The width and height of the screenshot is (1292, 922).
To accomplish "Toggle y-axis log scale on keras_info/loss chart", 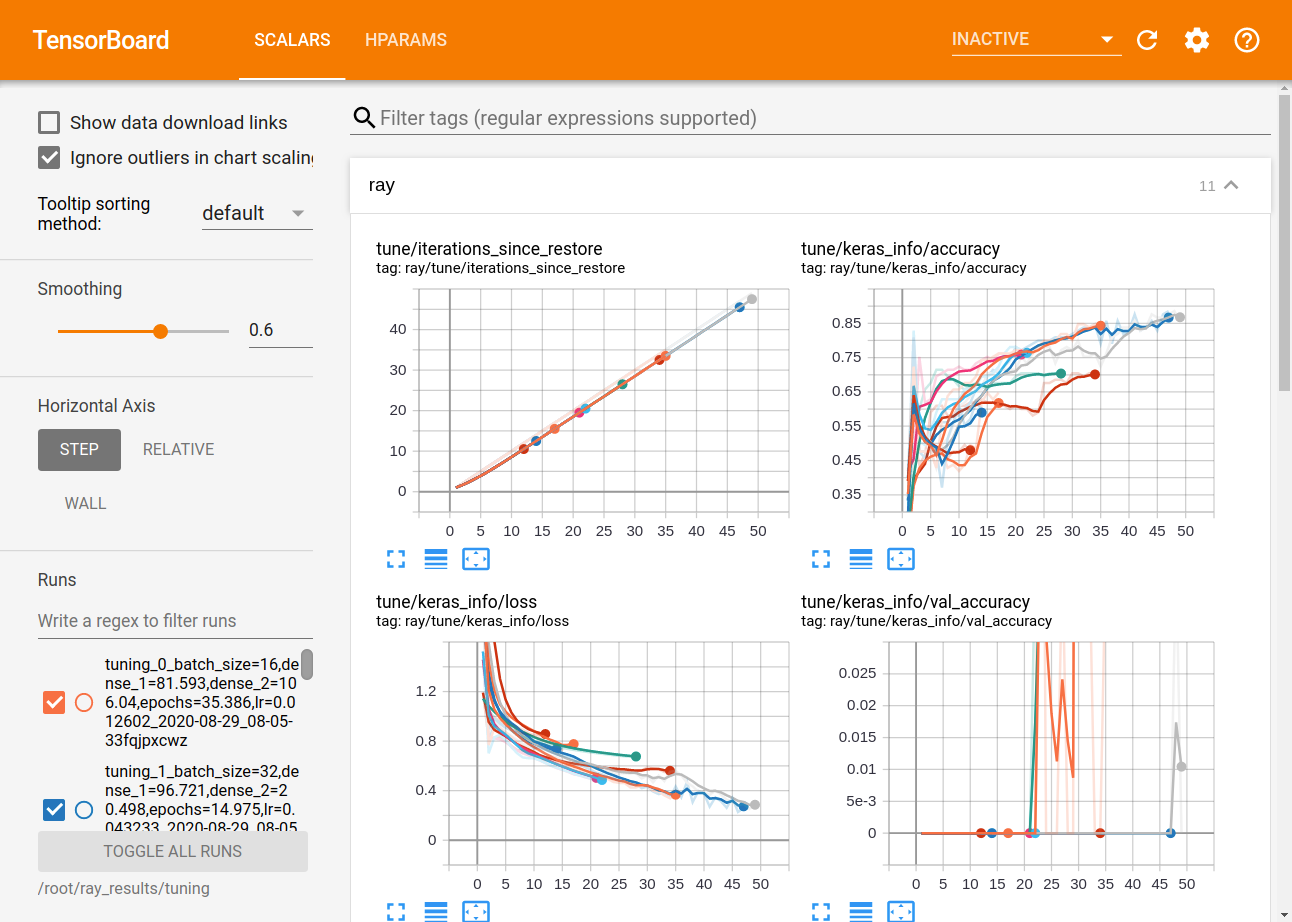I will [436, 911].
